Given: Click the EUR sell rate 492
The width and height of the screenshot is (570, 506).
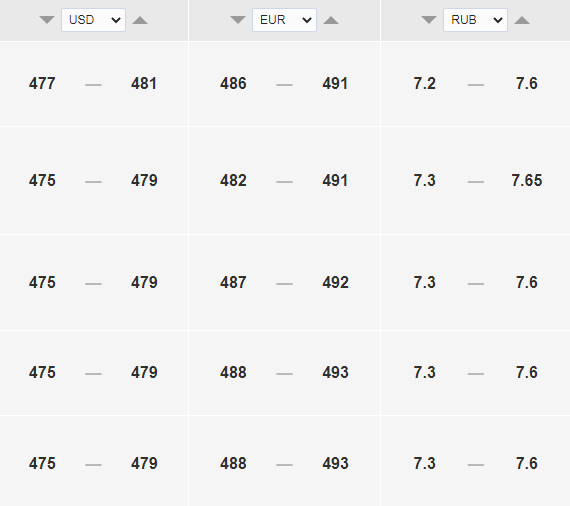Looking at the screenshot, I should (x=335, y=282).
